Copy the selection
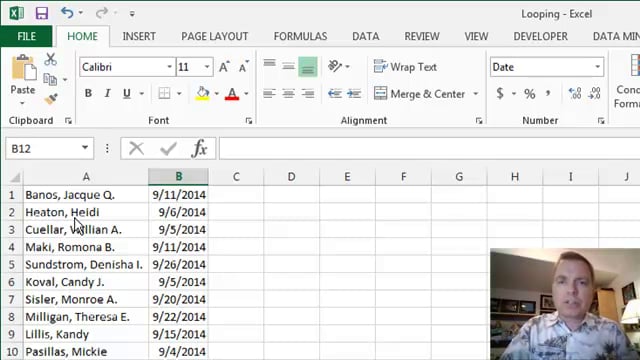This screenshot has height=360, width=640. click(x=50, y=79)
